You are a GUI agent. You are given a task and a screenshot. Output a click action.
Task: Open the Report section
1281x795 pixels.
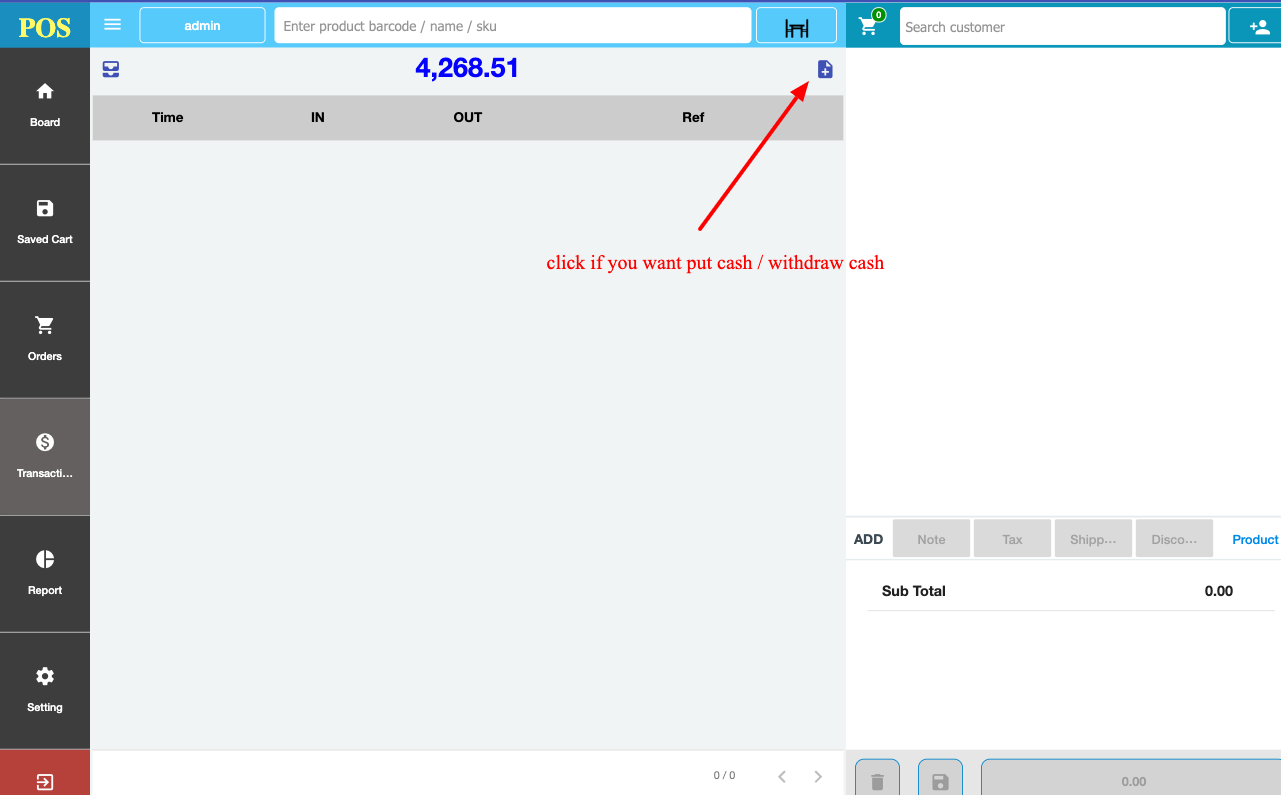coord(45,573)
